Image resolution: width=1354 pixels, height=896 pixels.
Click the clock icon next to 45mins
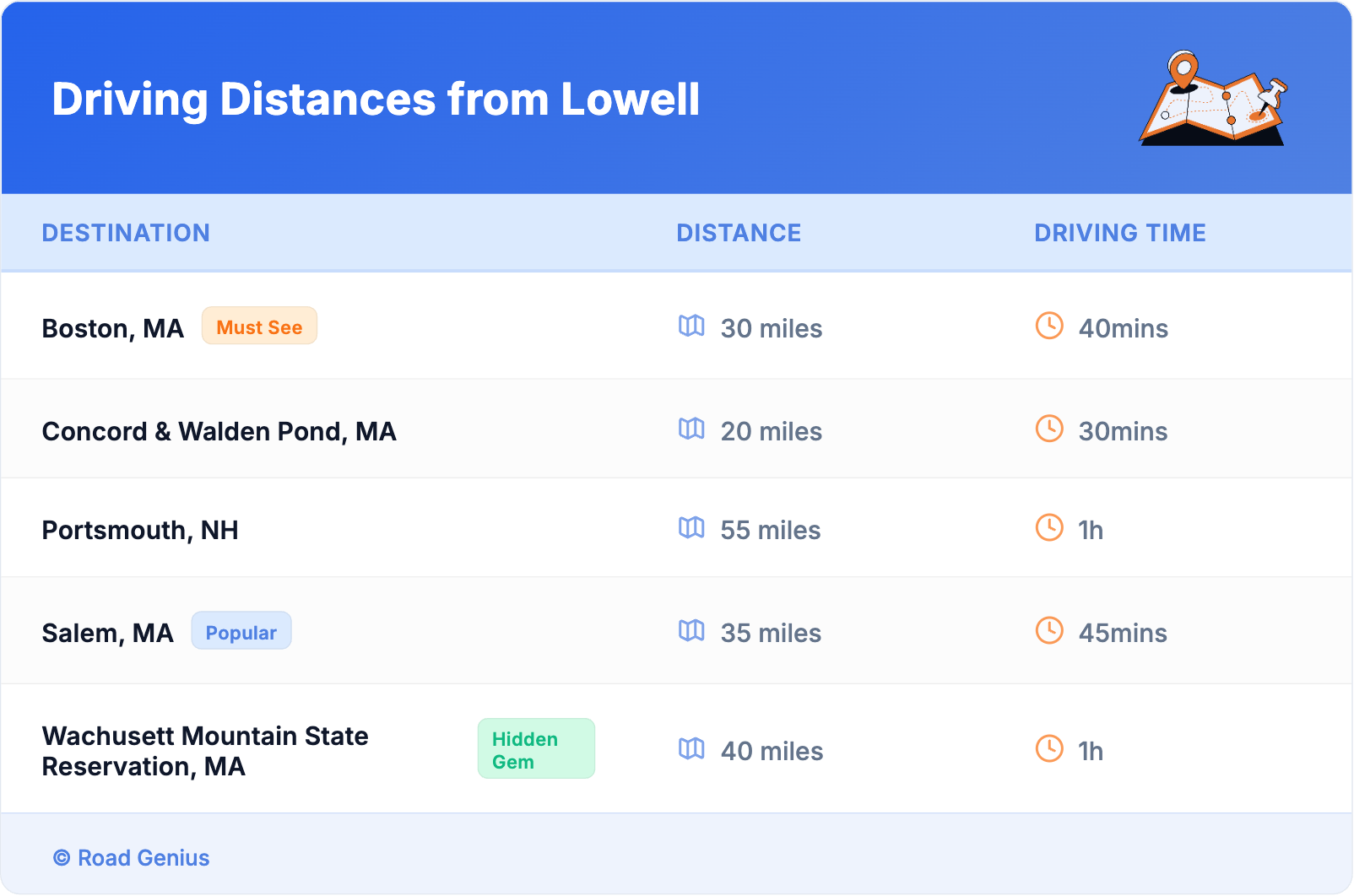(x=1049, y=631)
